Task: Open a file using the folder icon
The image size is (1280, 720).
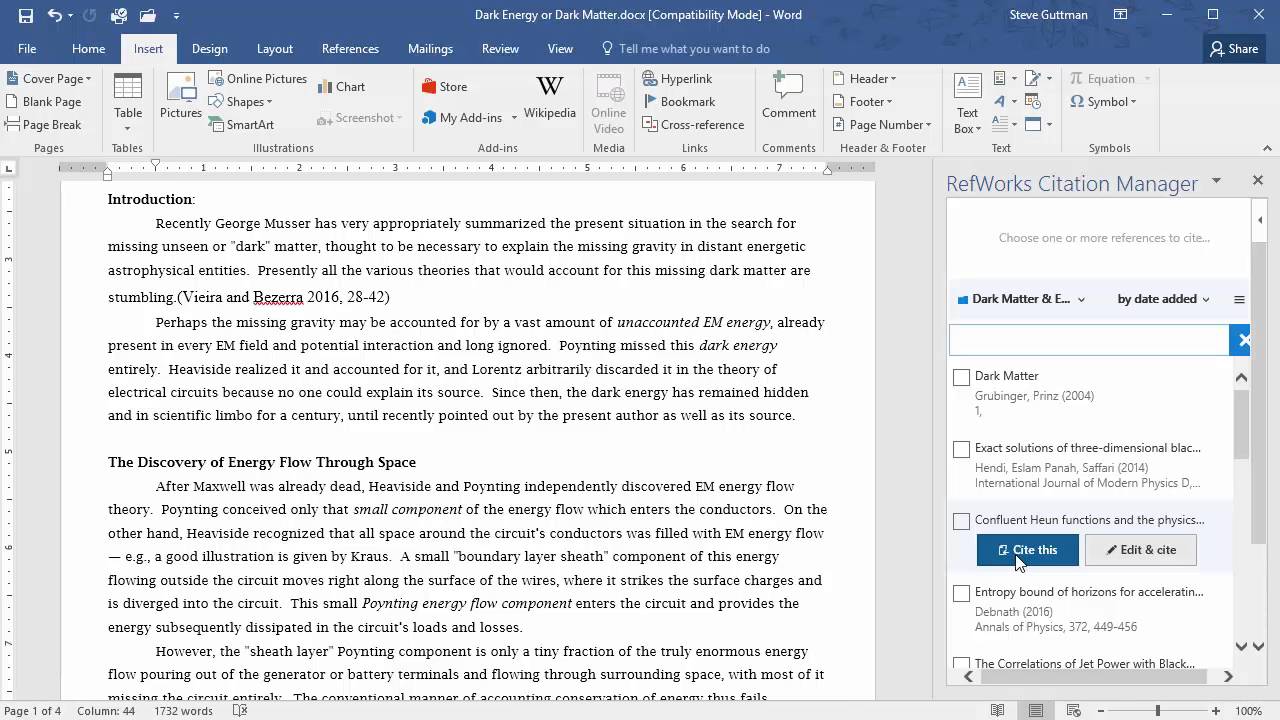Action: click(x=148, y=15)
